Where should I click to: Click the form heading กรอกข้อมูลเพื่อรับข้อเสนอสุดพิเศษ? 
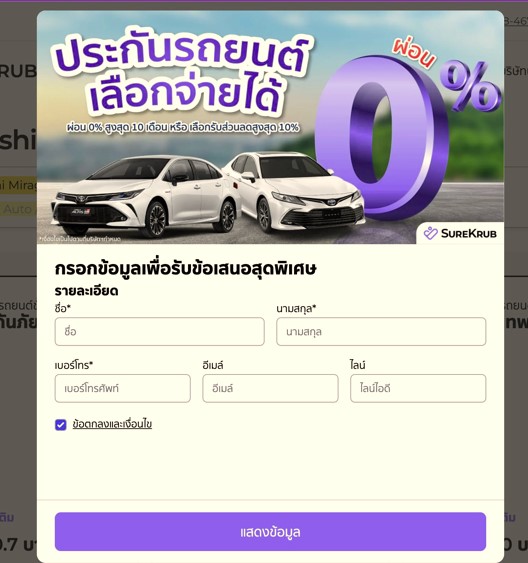pyautogui.click(x=186, y=268)
